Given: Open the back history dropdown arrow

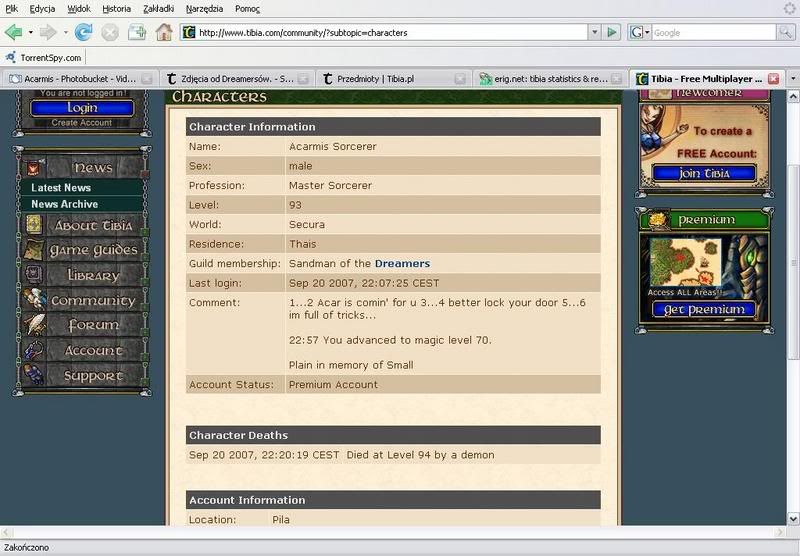Looking at the screenshot, I should [x=31, y=33].
